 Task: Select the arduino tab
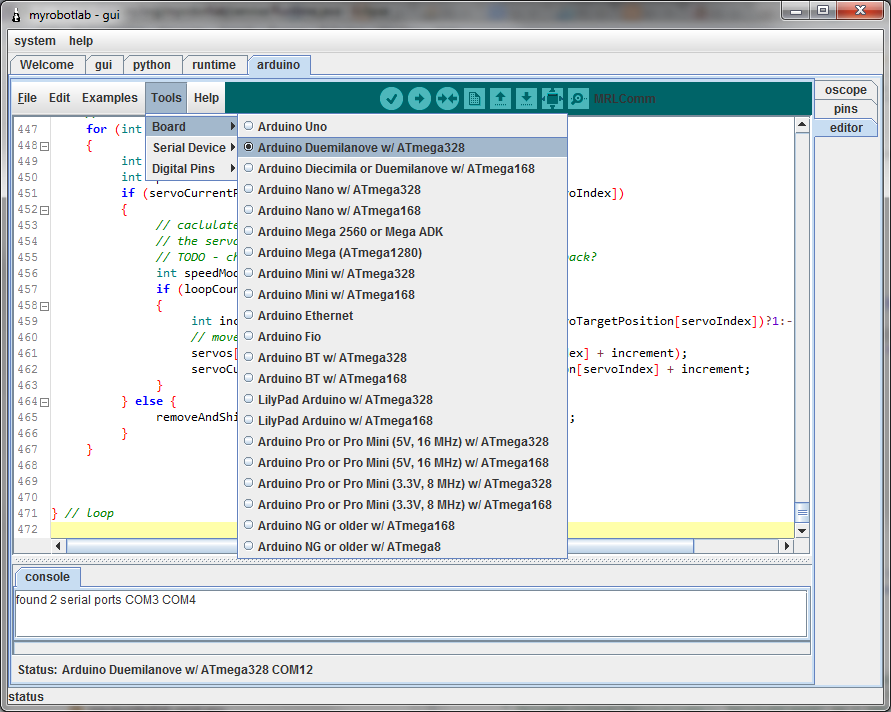(278, 65)
